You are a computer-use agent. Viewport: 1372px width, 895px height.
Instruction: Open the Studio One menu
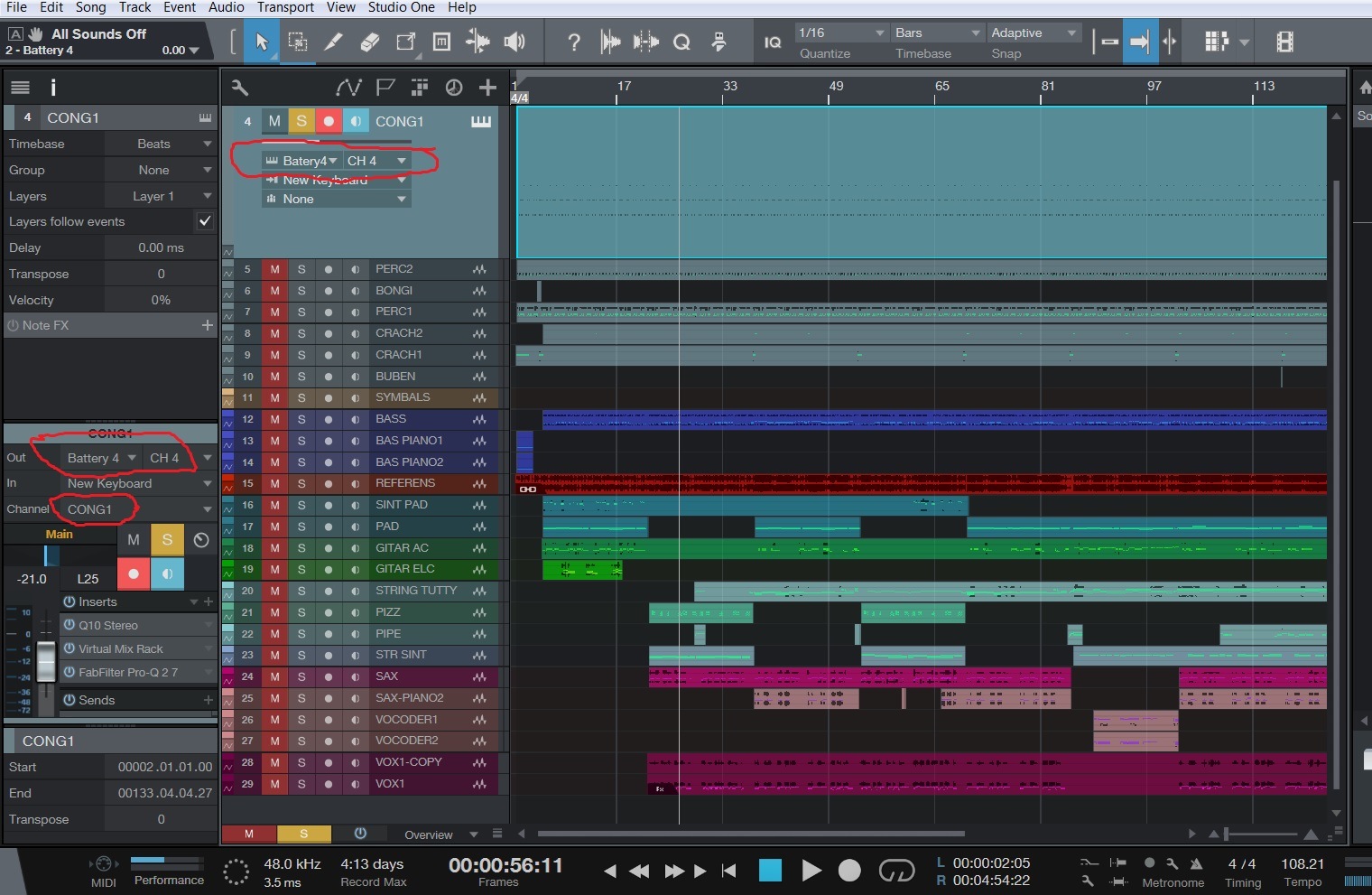tap(401, 7)
